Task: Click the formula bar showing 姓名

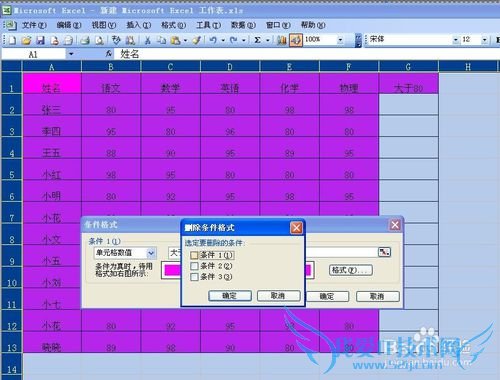Action: coord(306,54)
